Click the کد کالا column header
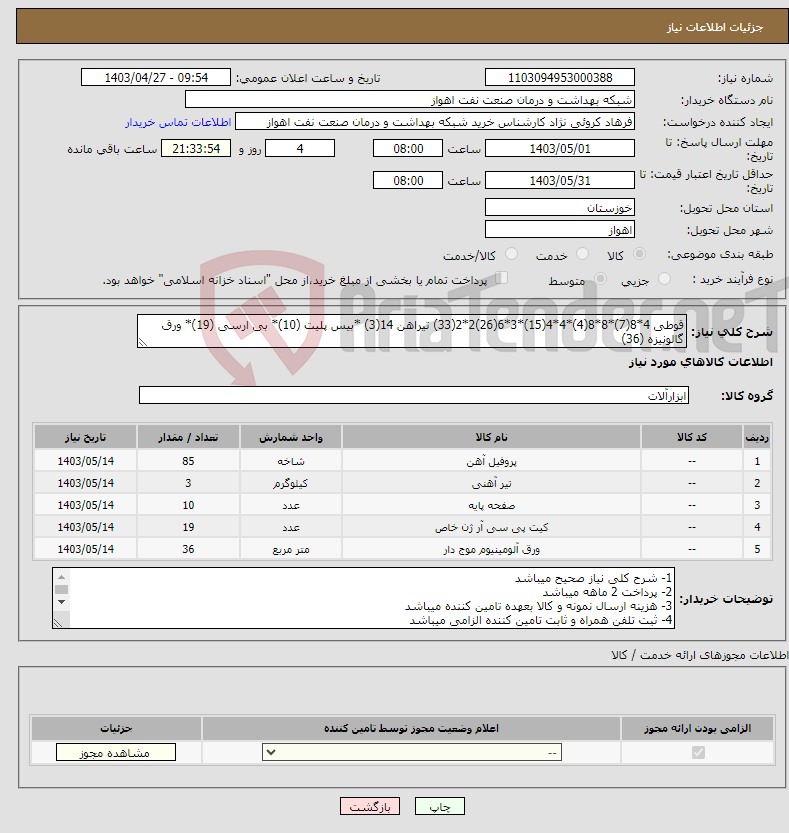Screen dimensions: 789x833 point(692,437)
